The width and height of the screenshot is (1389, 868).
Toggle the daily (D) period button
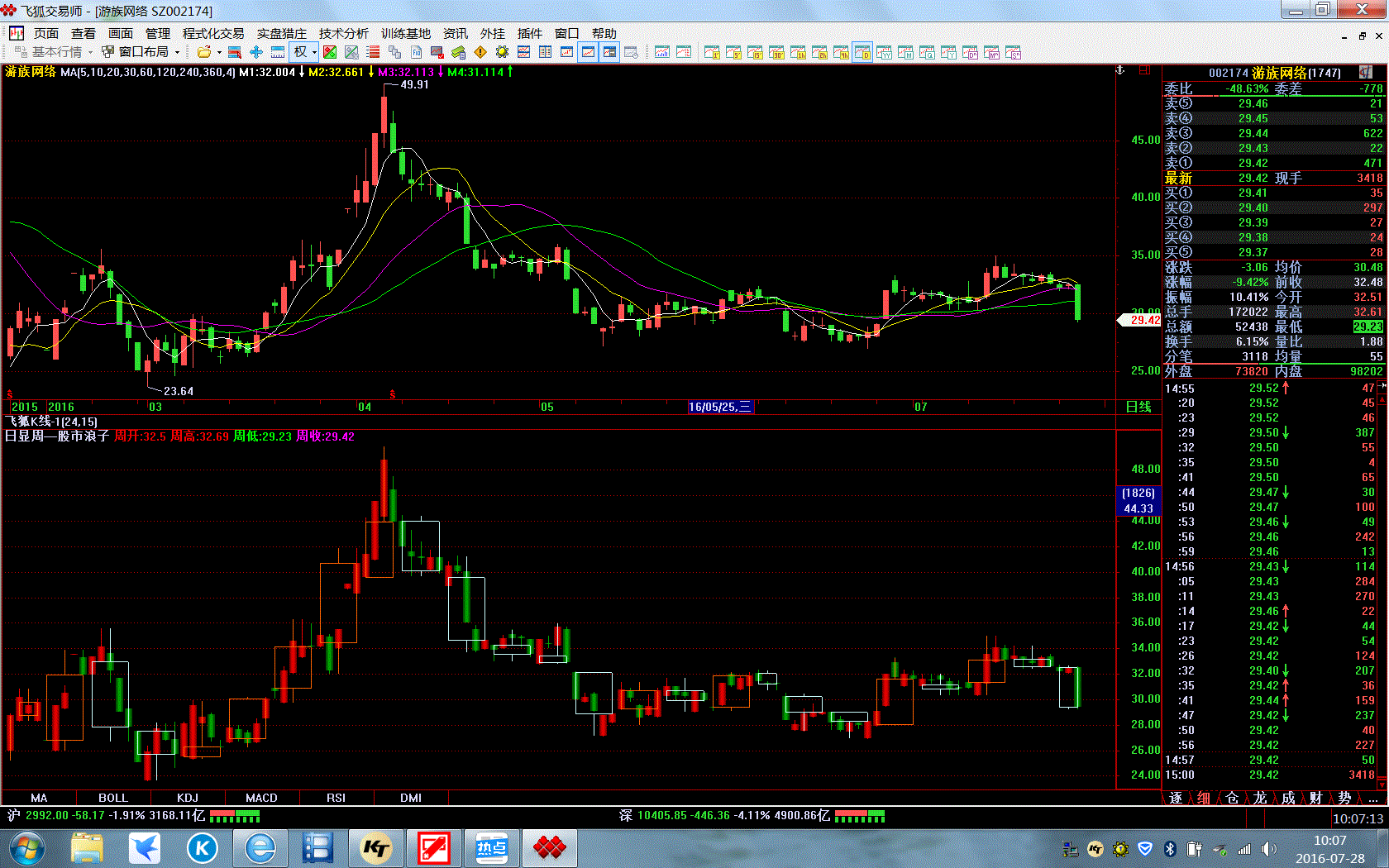(x=862, y=52)
